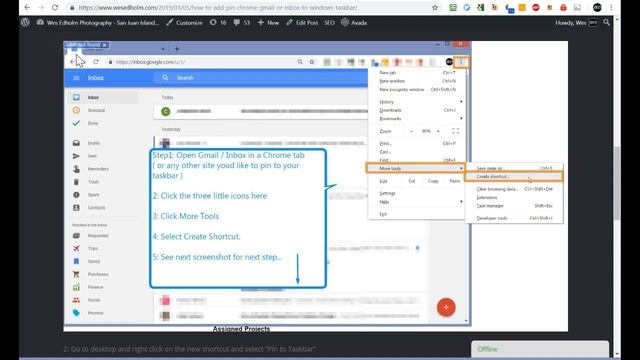Go back with the browser back arrow
This screenshot has height=360, width=640.
(x=27, y=7)
